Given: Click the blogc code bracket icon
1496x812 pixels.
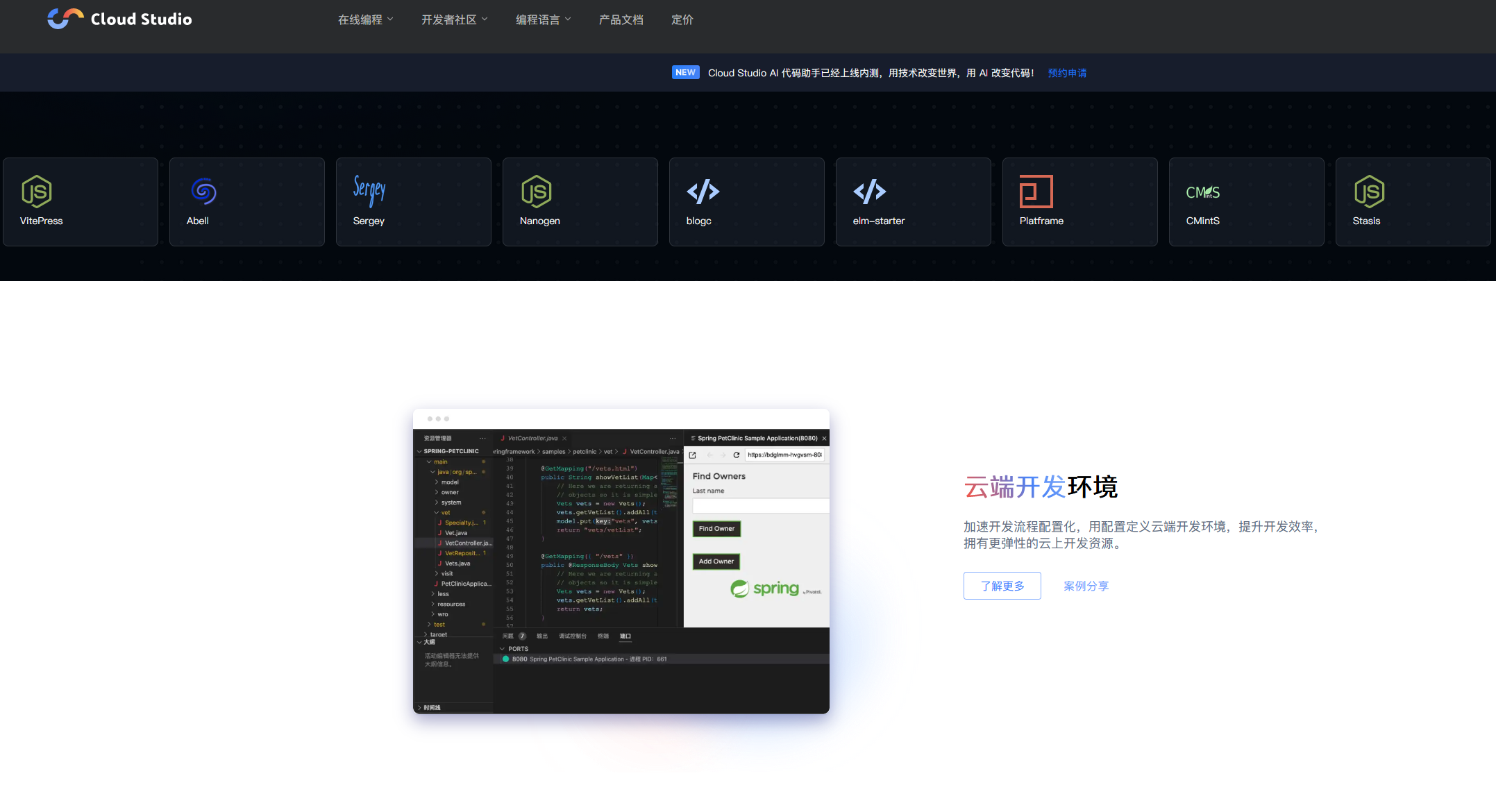Looking at the screenshot, I should tap(703, 192).
